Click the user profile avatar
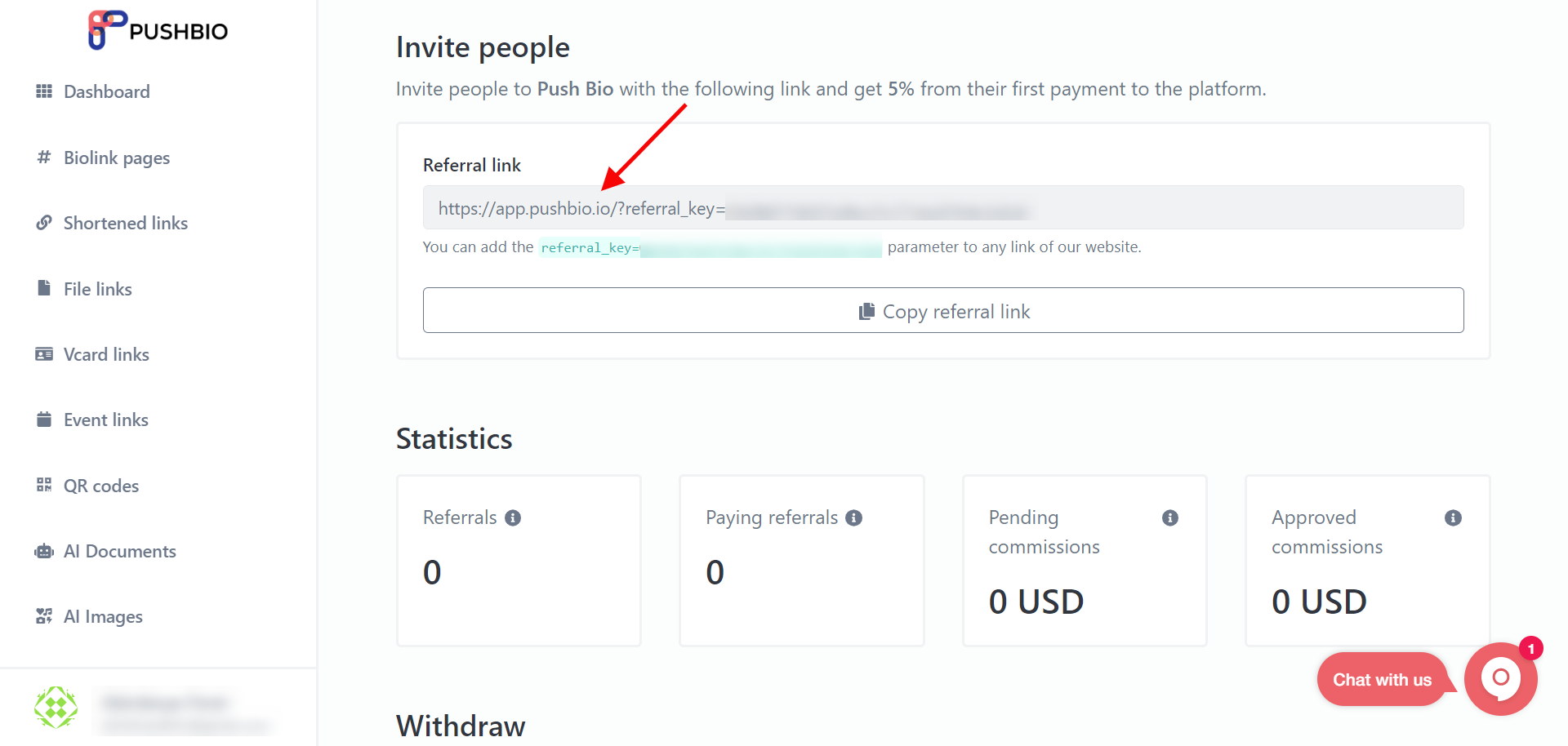Screen dimensions: 1568x746 (x=56, y=707)
